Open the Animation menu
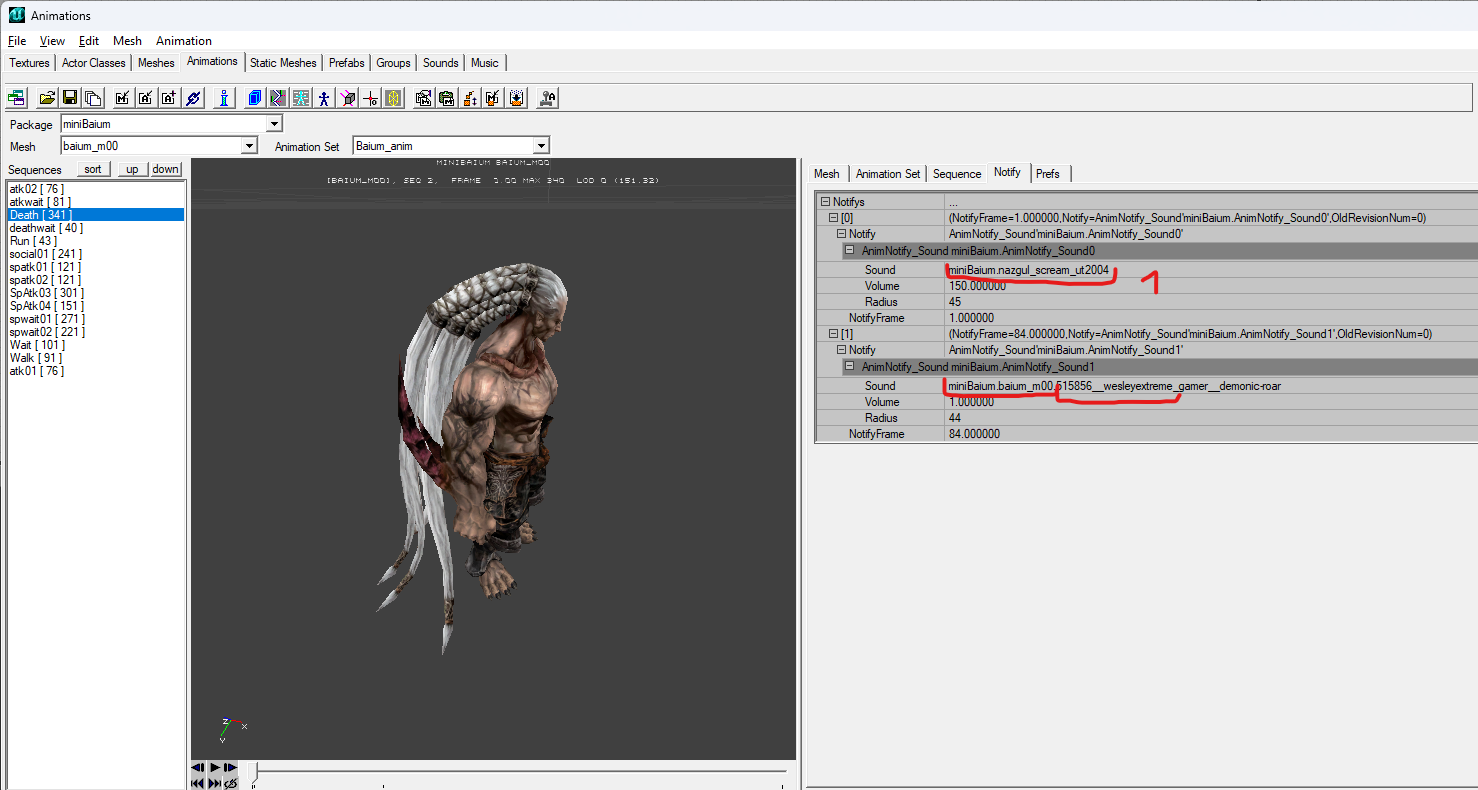This screenshot has height=790, width=1478. pyautogui.click(x=183, y=41)
